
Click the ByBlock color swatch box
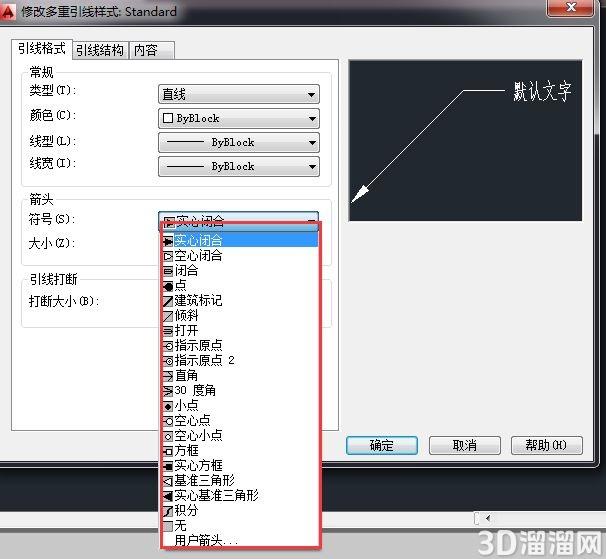[168, 118]
